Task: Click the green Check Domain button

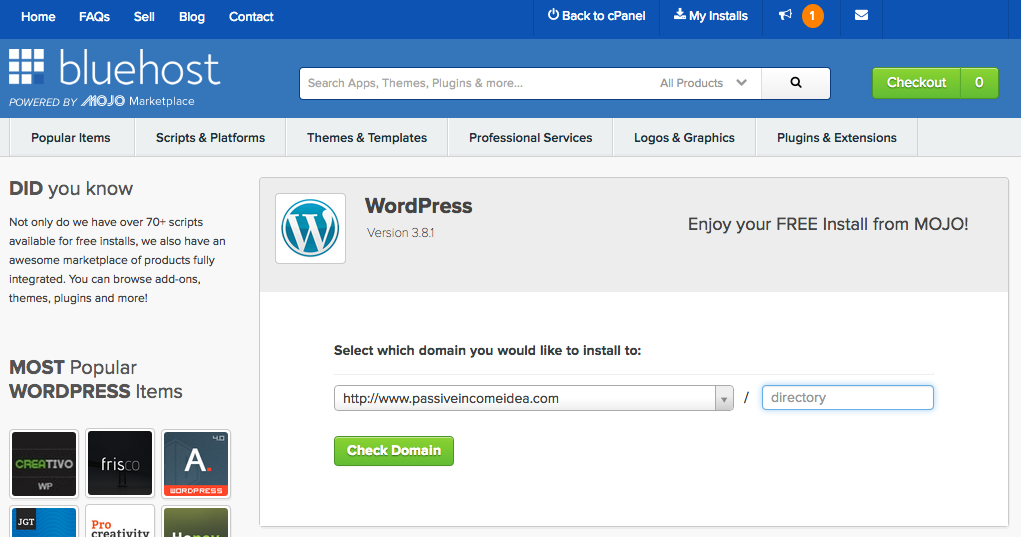Action: point(393,450)
